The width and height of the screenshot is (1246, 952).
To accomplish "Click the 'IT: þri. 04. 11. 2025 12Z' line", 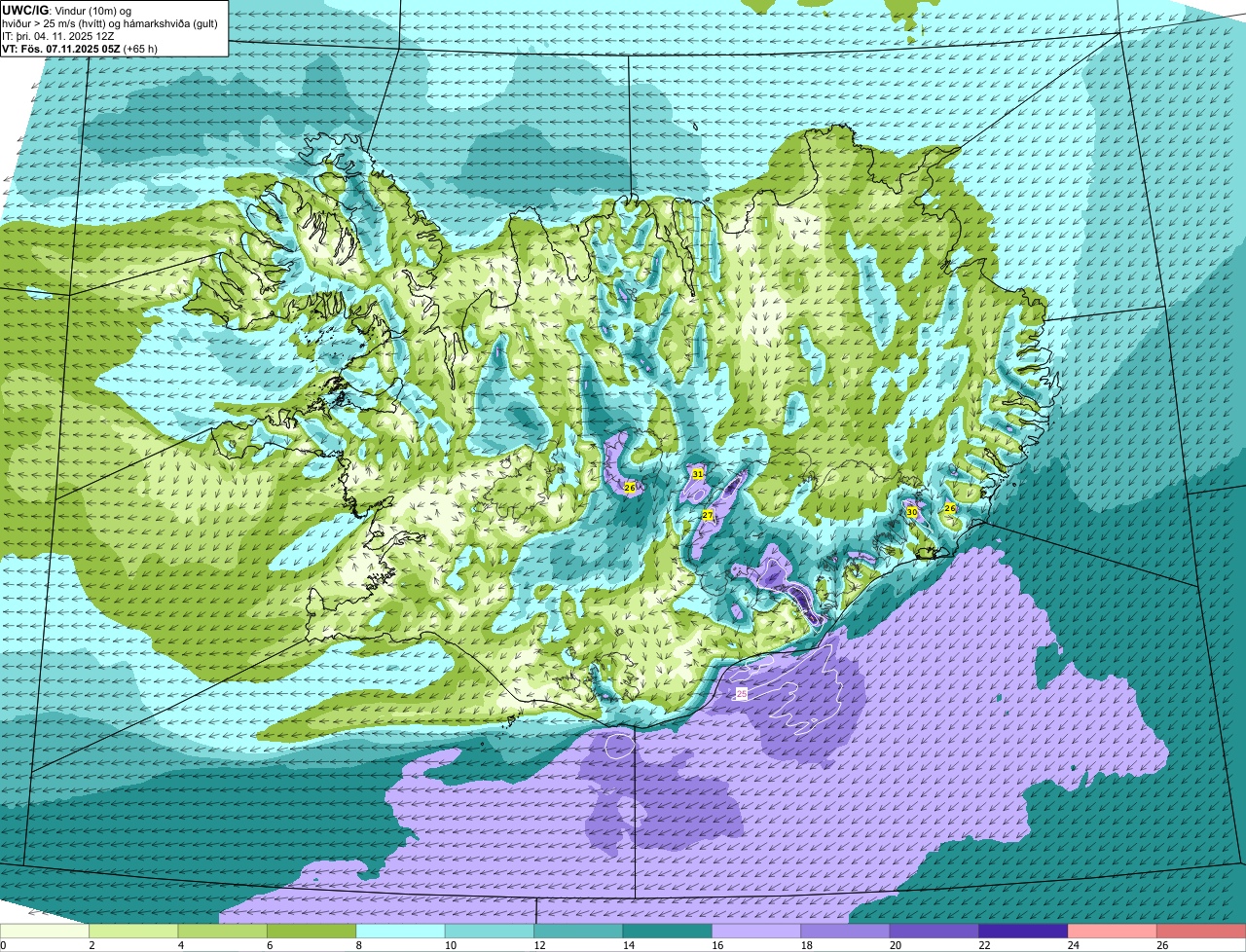I will tap(57, 35).
